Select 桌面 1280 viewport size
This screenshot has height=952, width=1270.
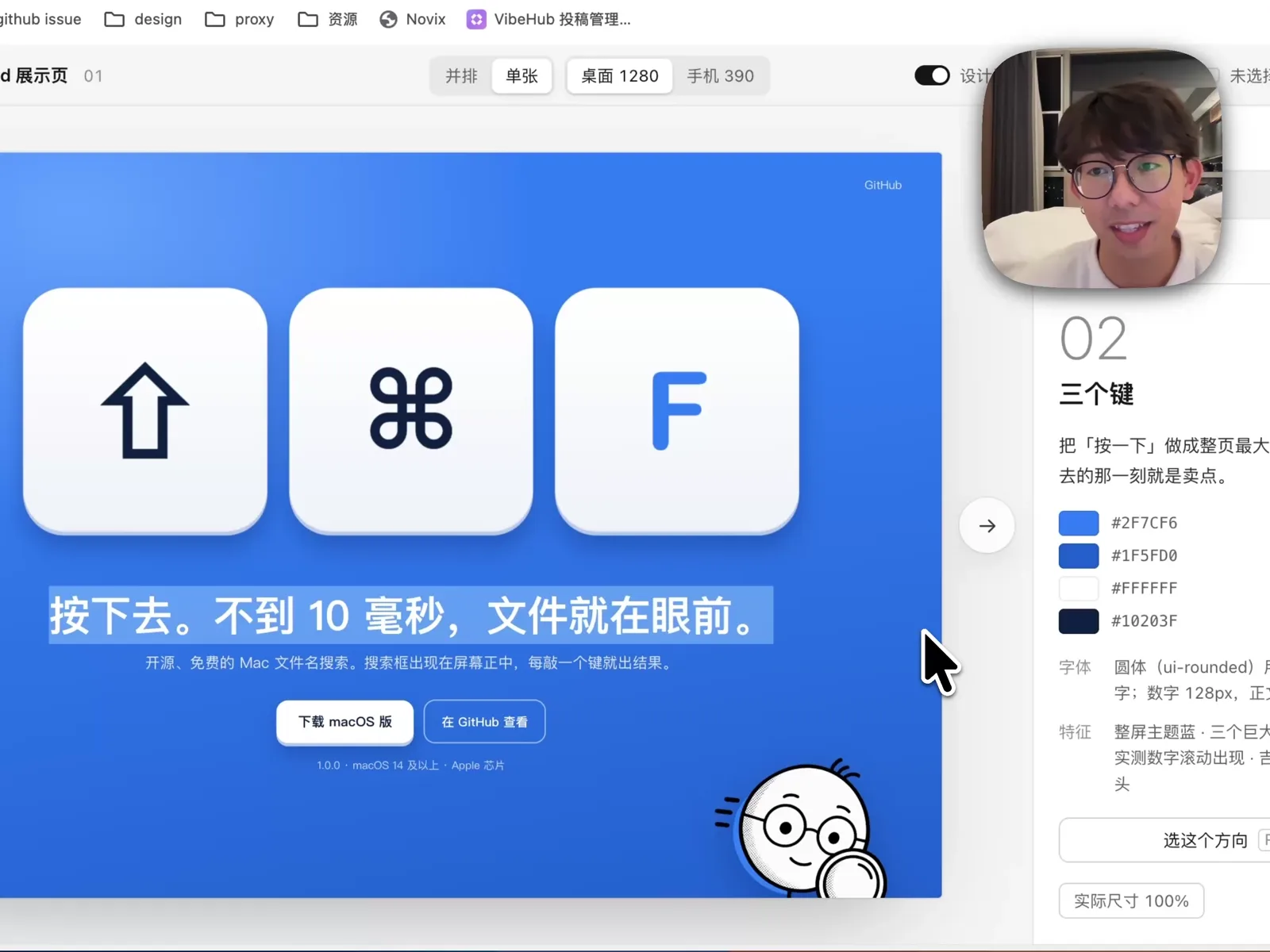point(620,76)
